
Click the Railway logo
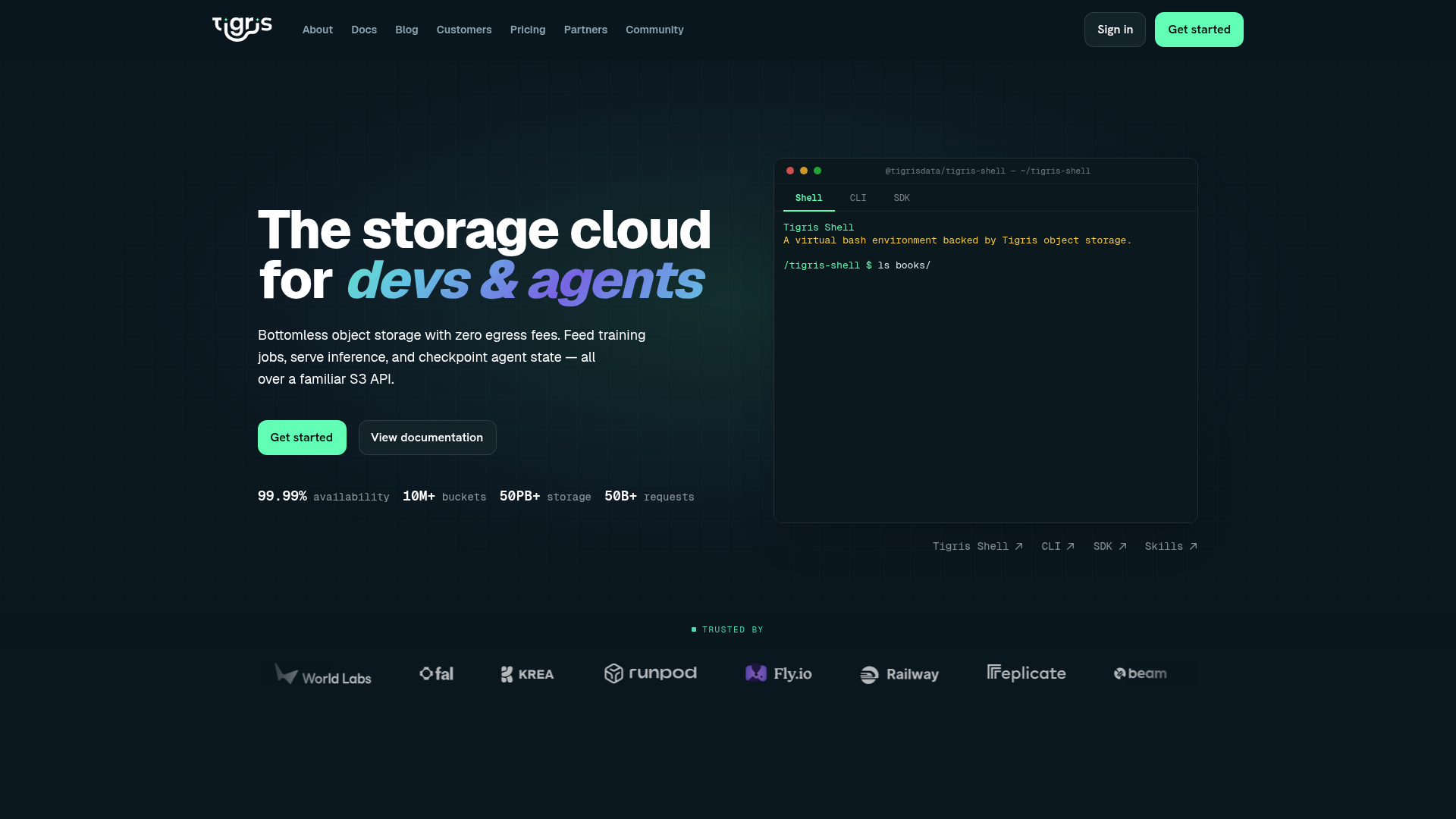coord(899,674)
